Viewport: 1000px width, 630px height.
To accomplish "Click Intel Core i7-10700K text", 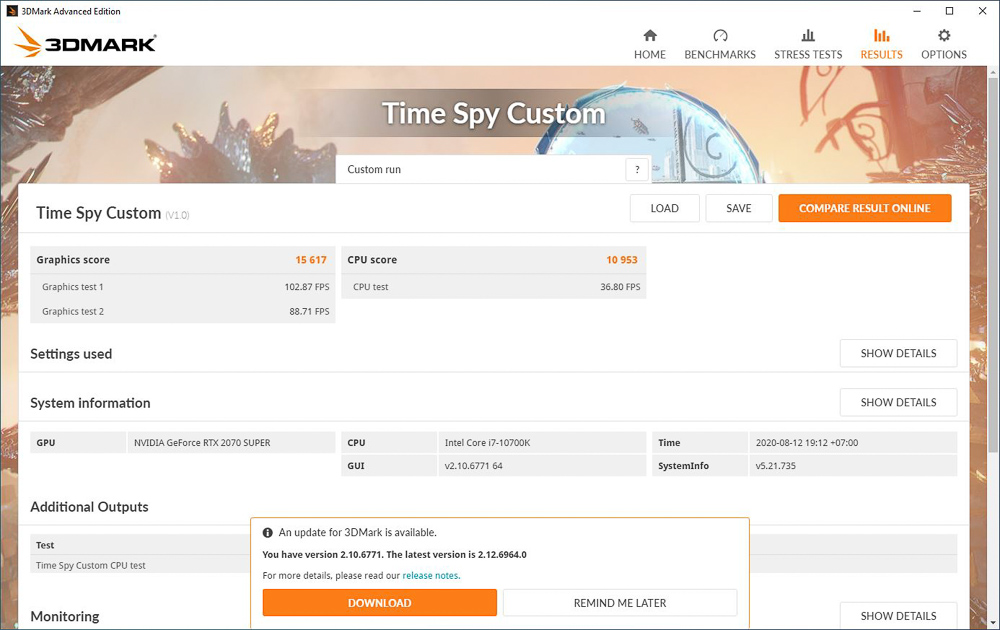I will (487, 443).
